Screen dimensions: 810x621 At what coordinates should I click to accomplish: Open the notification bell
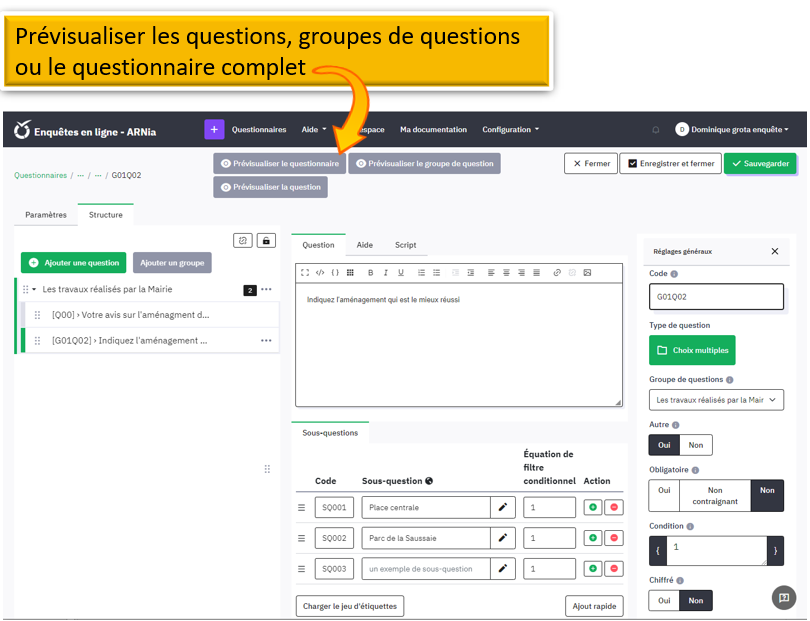(x=656, y=130)
